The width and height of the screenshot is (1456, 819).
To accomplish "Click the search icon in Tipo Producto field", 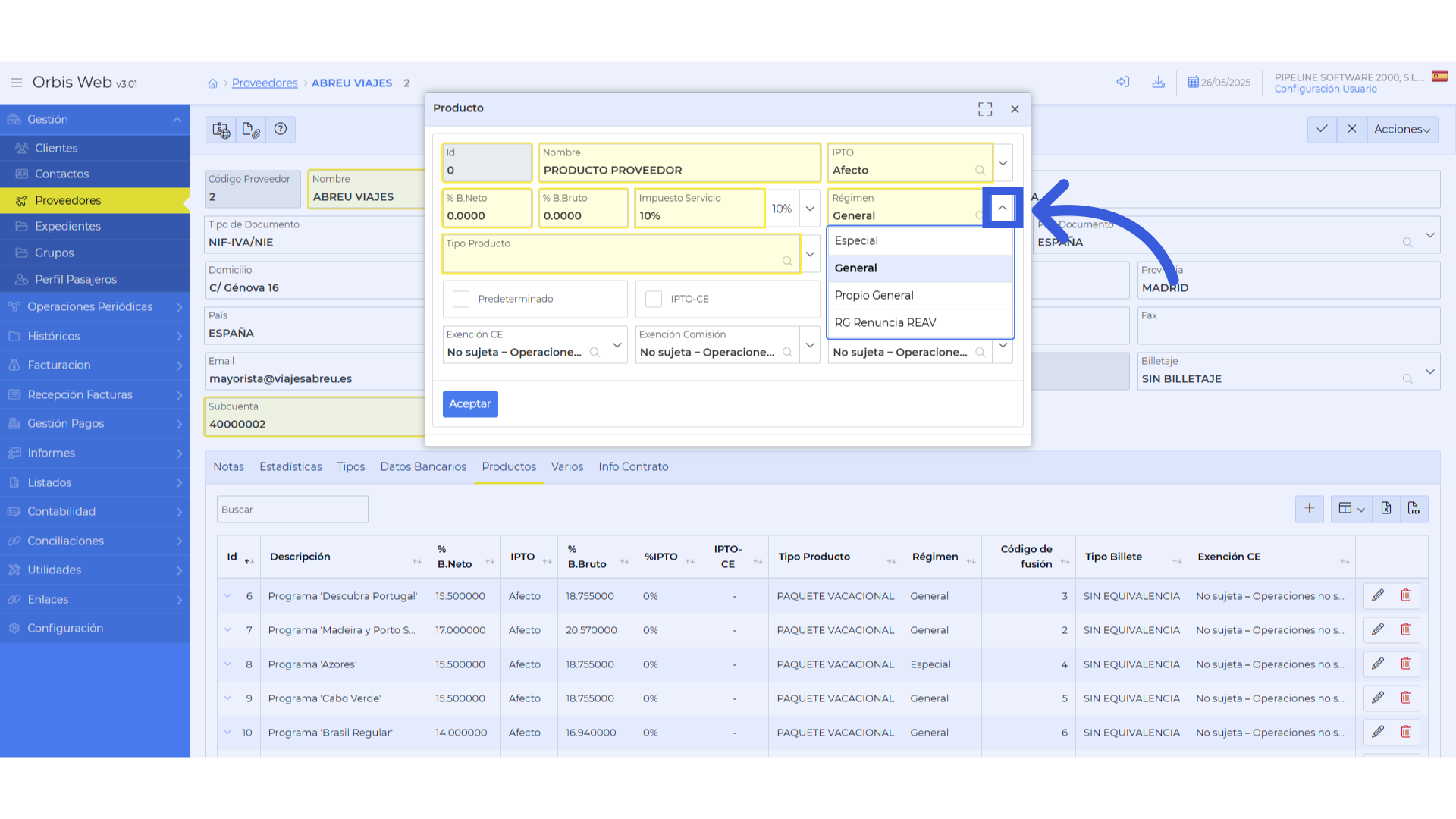I will [x=787, y=261].
